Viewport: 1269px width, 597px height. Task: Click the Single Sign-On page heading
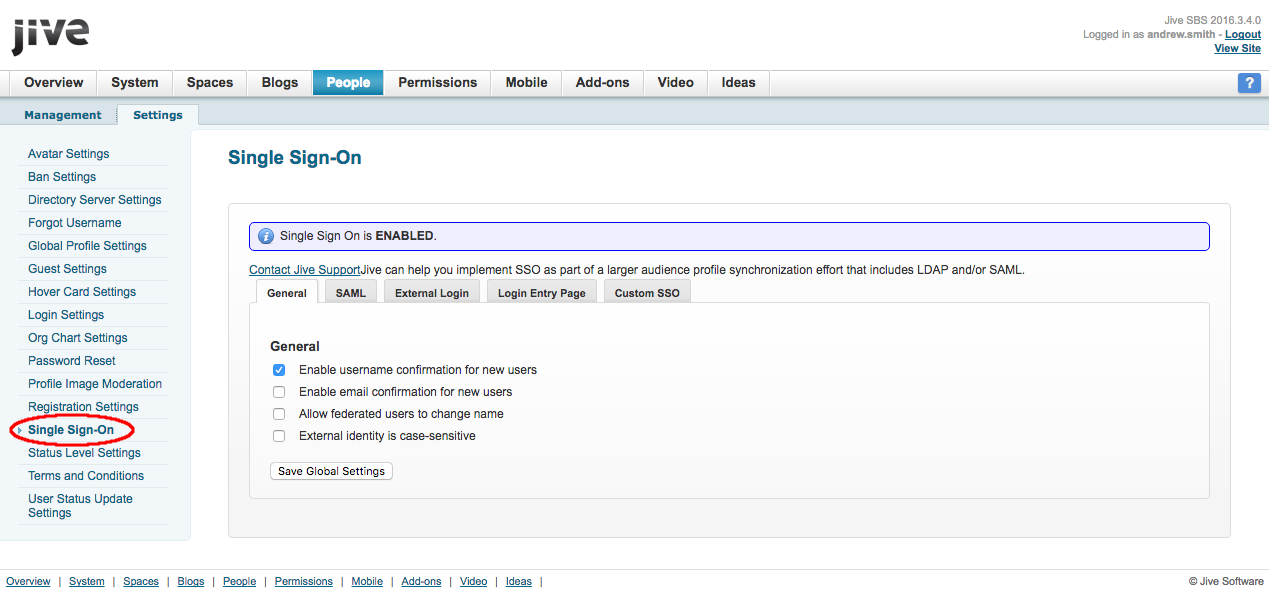pos(295,157)
